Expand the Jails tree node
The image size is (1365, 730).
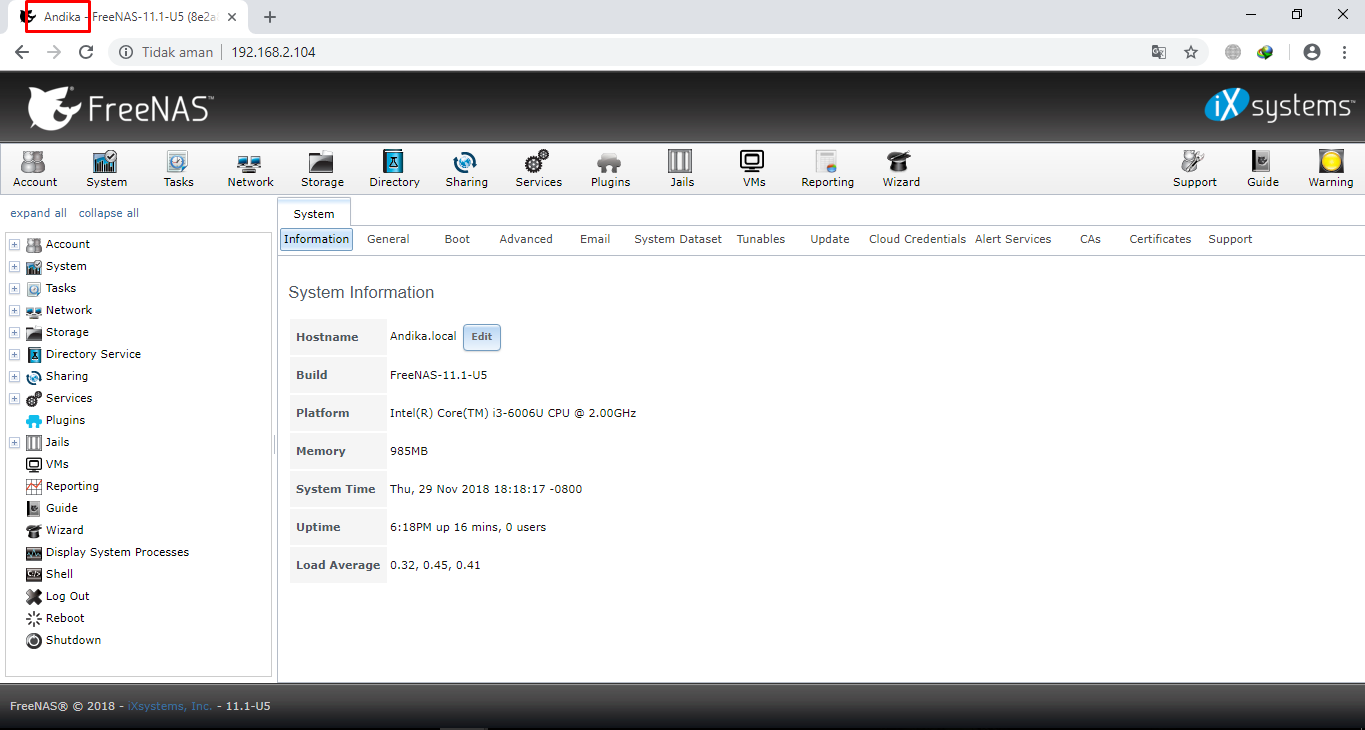pos(14,442)
